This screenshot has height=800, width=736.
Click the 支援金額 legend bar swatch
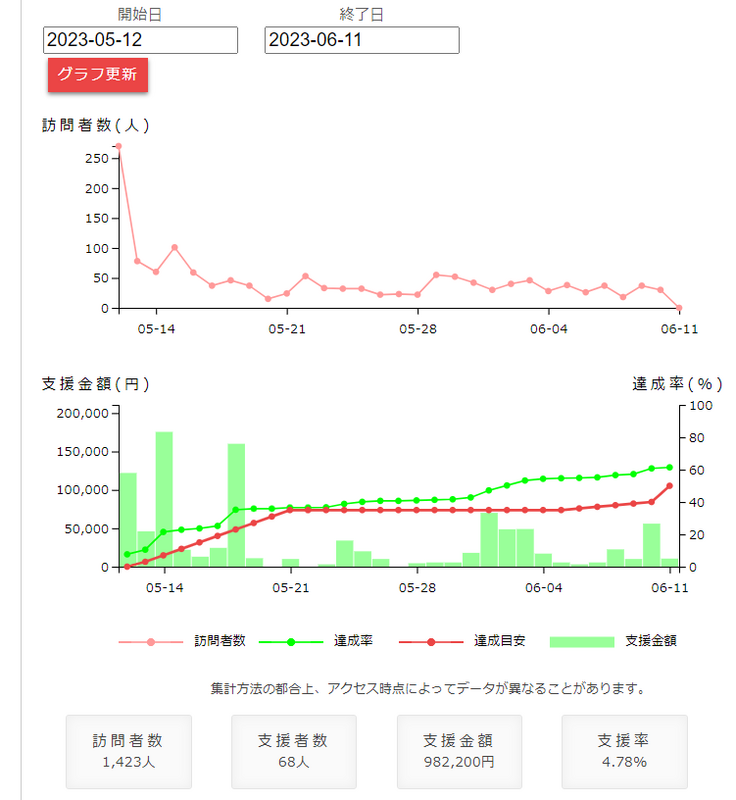[x=581, y=641]
